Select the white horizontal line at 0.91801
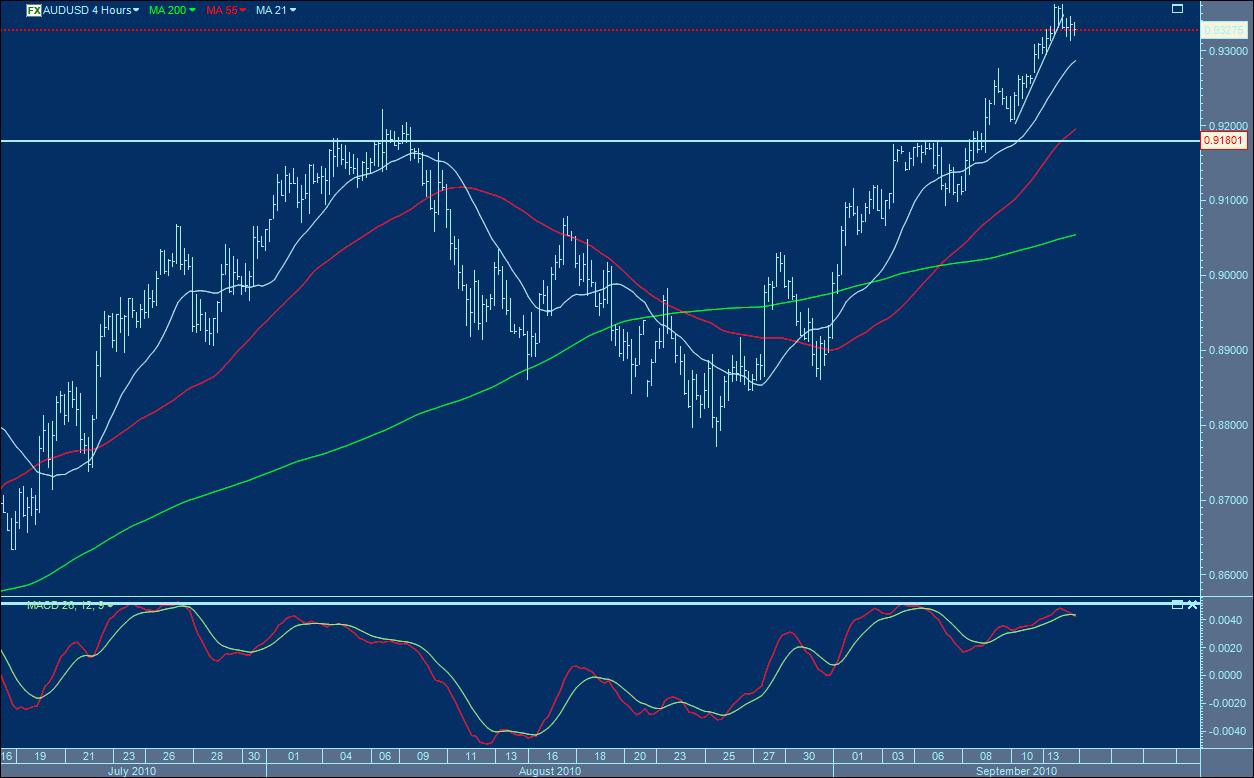Viewport: 1254px width, 778px height. 600,141
